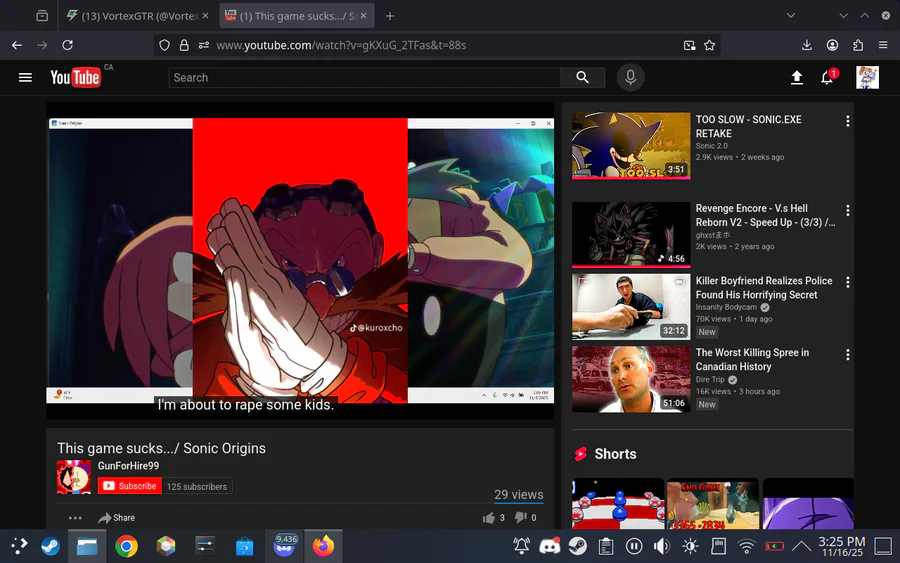Image resolution: width=900 pixels, height=563 pixels.
Task: Open the Dire Trip channel link
Action: pyautogui.click(x=710, y=379)
